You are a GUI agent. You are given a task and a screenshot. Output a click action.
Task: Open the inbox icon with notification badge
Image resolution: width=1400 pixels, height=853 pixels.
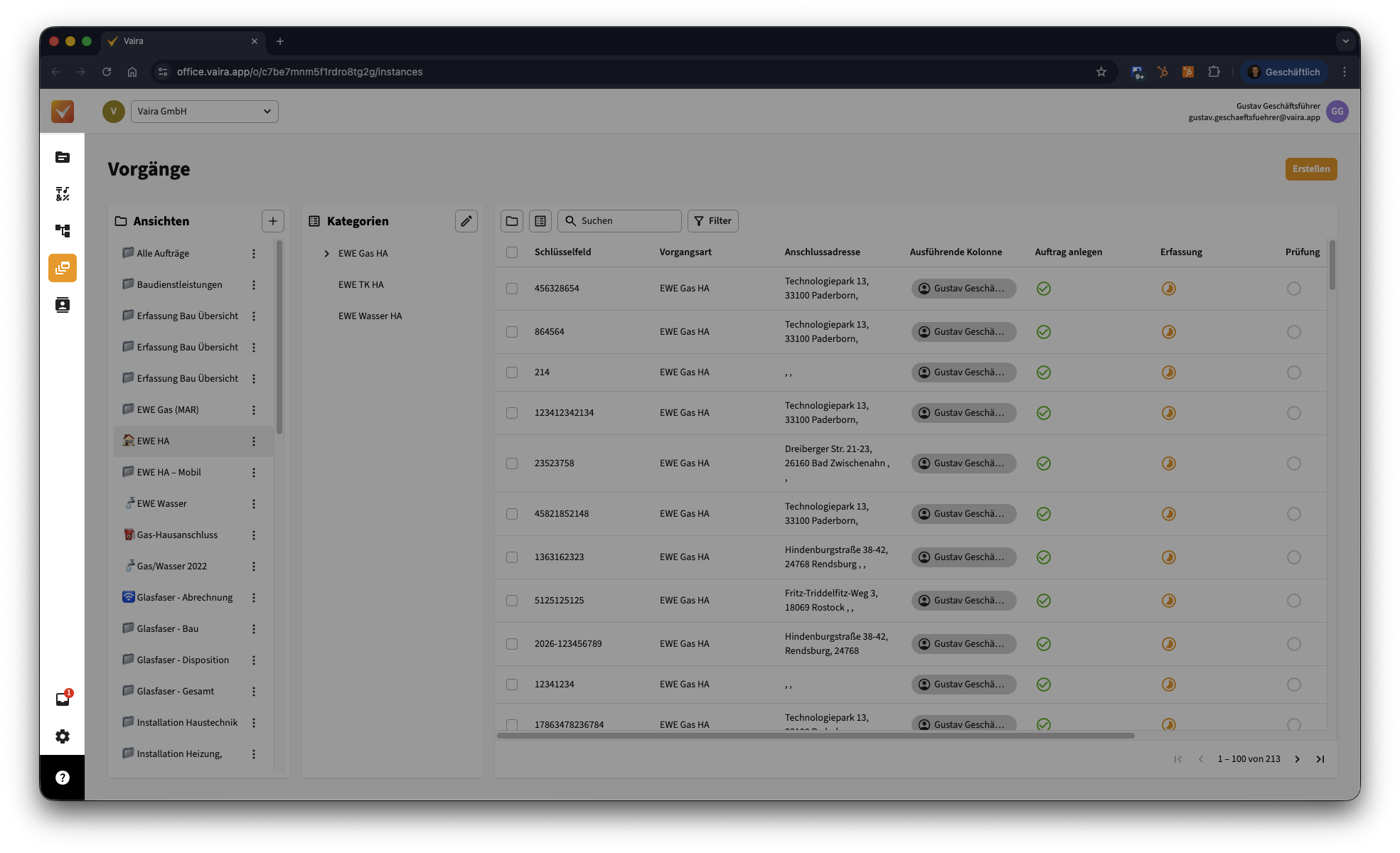pos(63,699)
